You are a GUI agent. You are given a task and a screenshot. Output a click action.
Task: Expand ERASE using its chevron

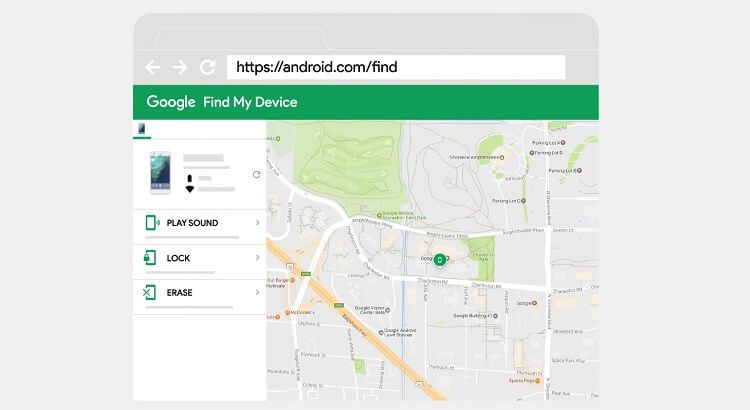(x=257, y=292)
